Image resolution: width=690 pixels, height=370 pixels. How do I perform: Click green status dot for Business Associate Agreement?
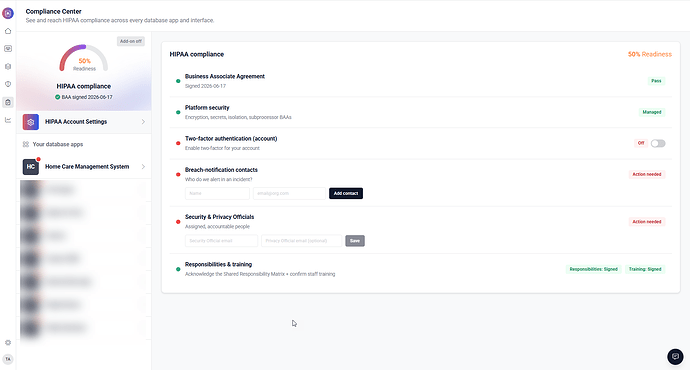pyautogui.click(x=178, y=81)
